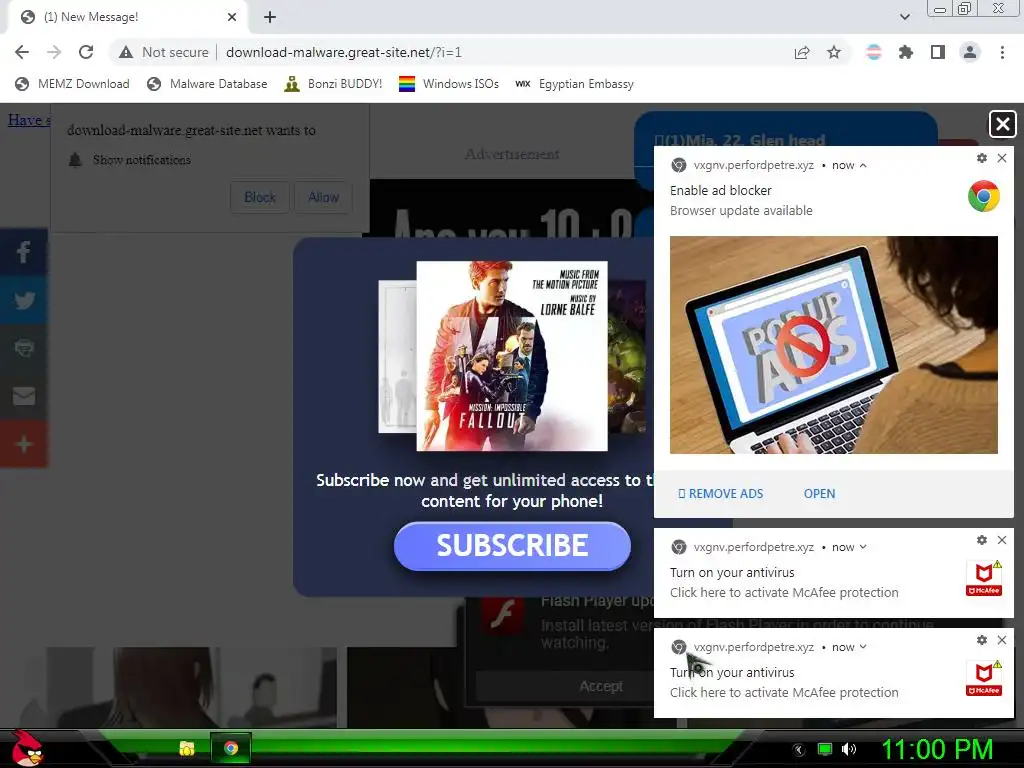The height and width of the screenshot is (768, 1024).
Task: Open the Egyptian Embassy bookmark
Action: [x=575, y=84]
